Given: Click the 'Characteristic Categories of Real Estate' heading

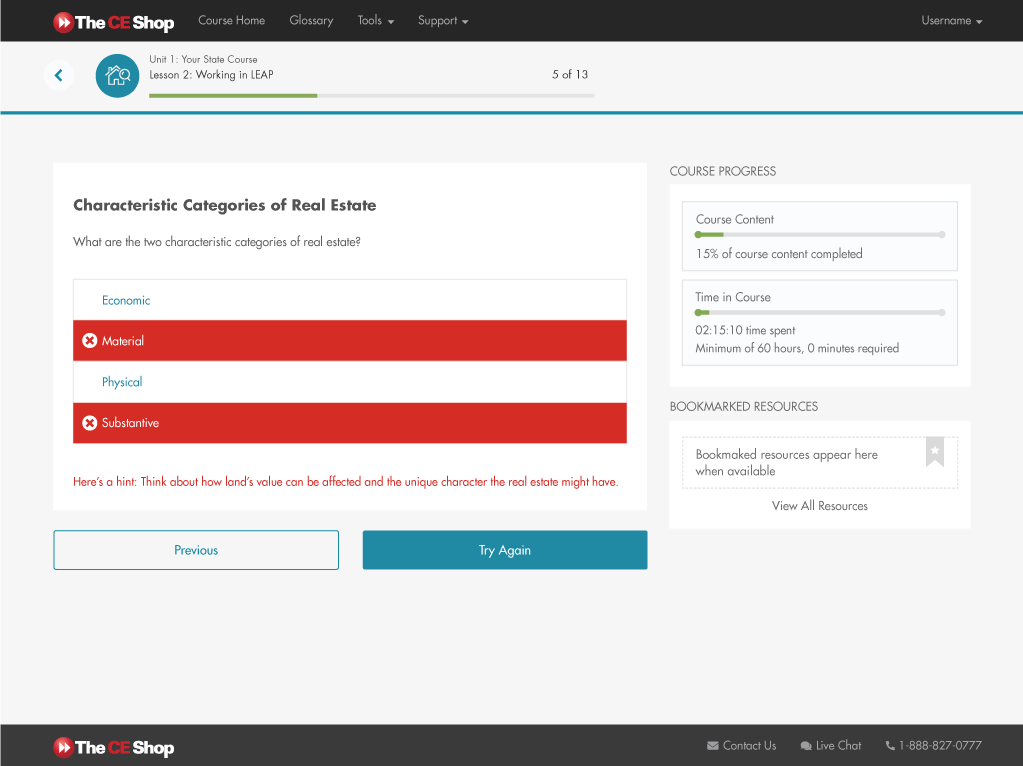Looking at the screenshot, I should (224, 206).
